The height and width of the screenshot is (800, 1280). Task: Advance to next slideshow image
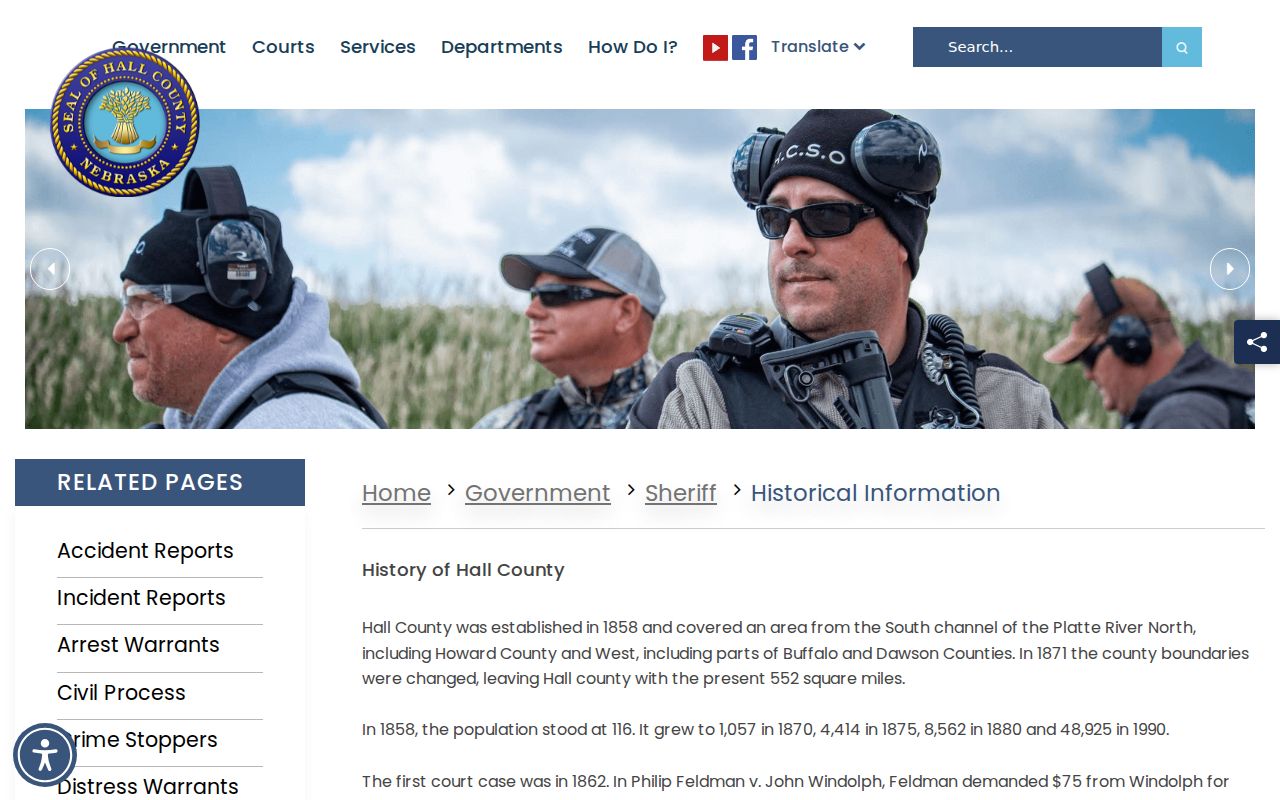tap(1230, 269)
